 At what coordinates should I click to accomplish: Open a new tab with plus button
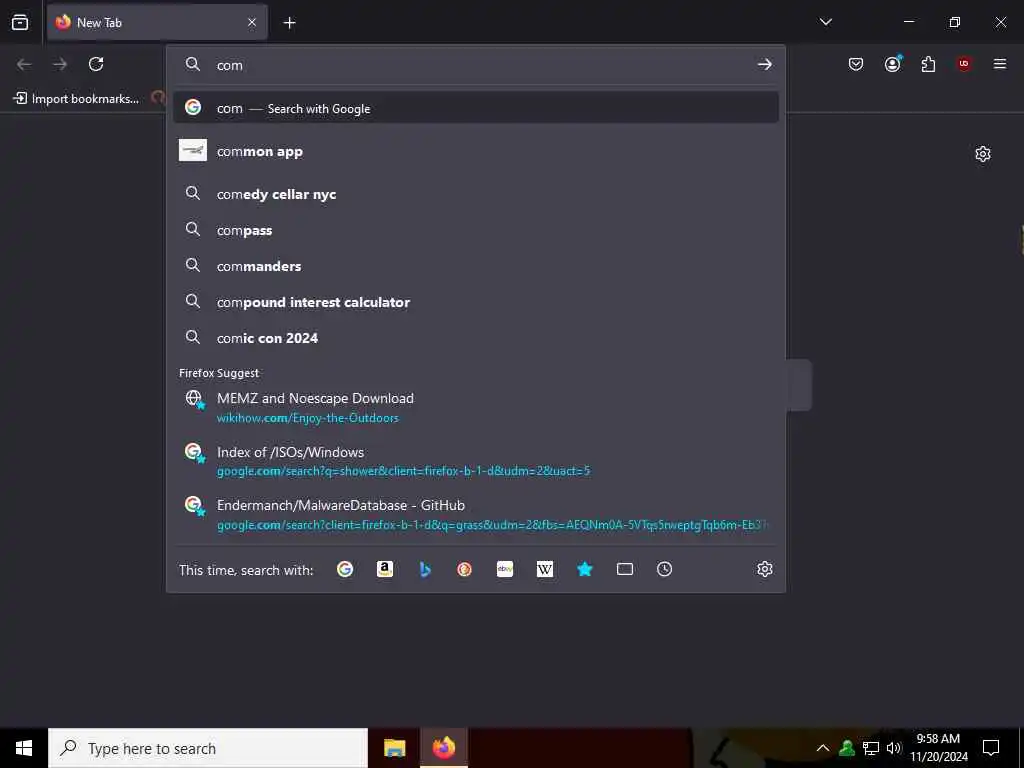point(289,23)
